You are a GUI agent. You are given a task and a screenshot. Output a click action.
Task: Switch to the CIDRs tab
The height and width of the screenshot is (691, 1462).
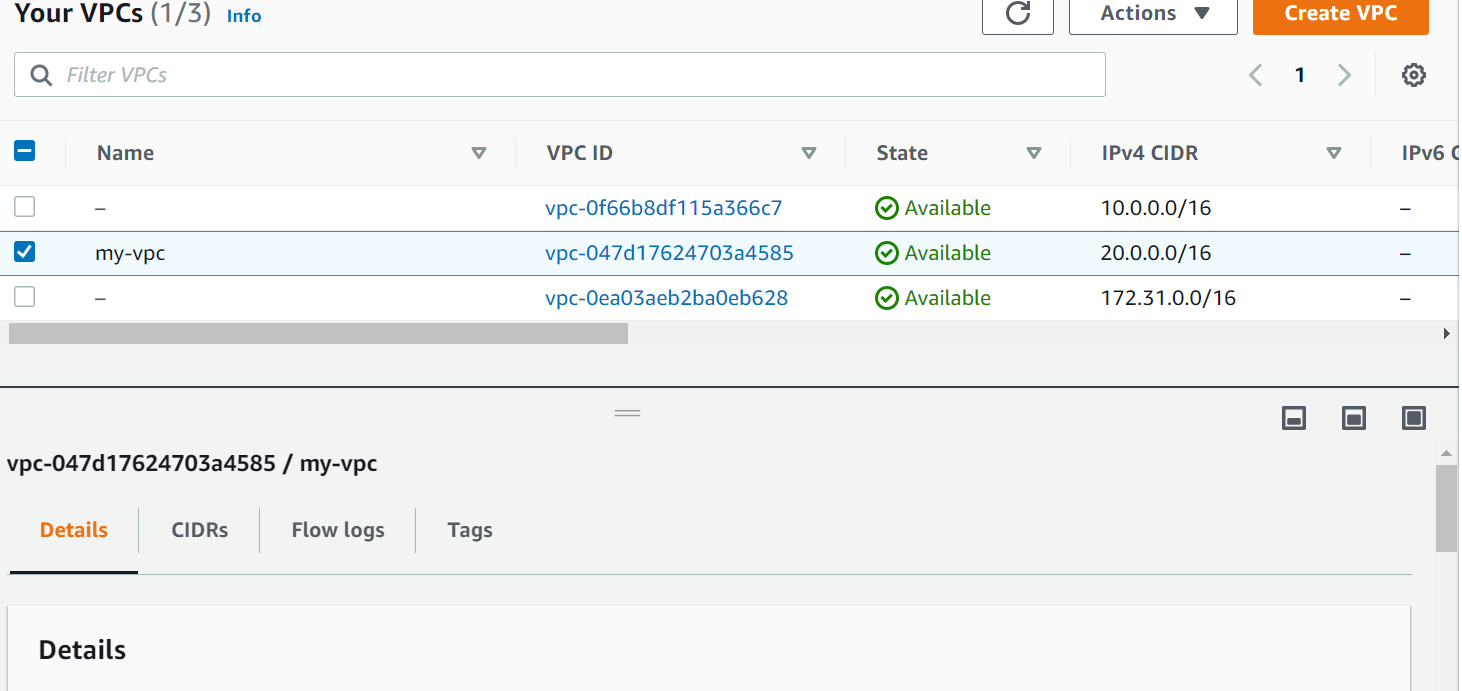(198, 530)
